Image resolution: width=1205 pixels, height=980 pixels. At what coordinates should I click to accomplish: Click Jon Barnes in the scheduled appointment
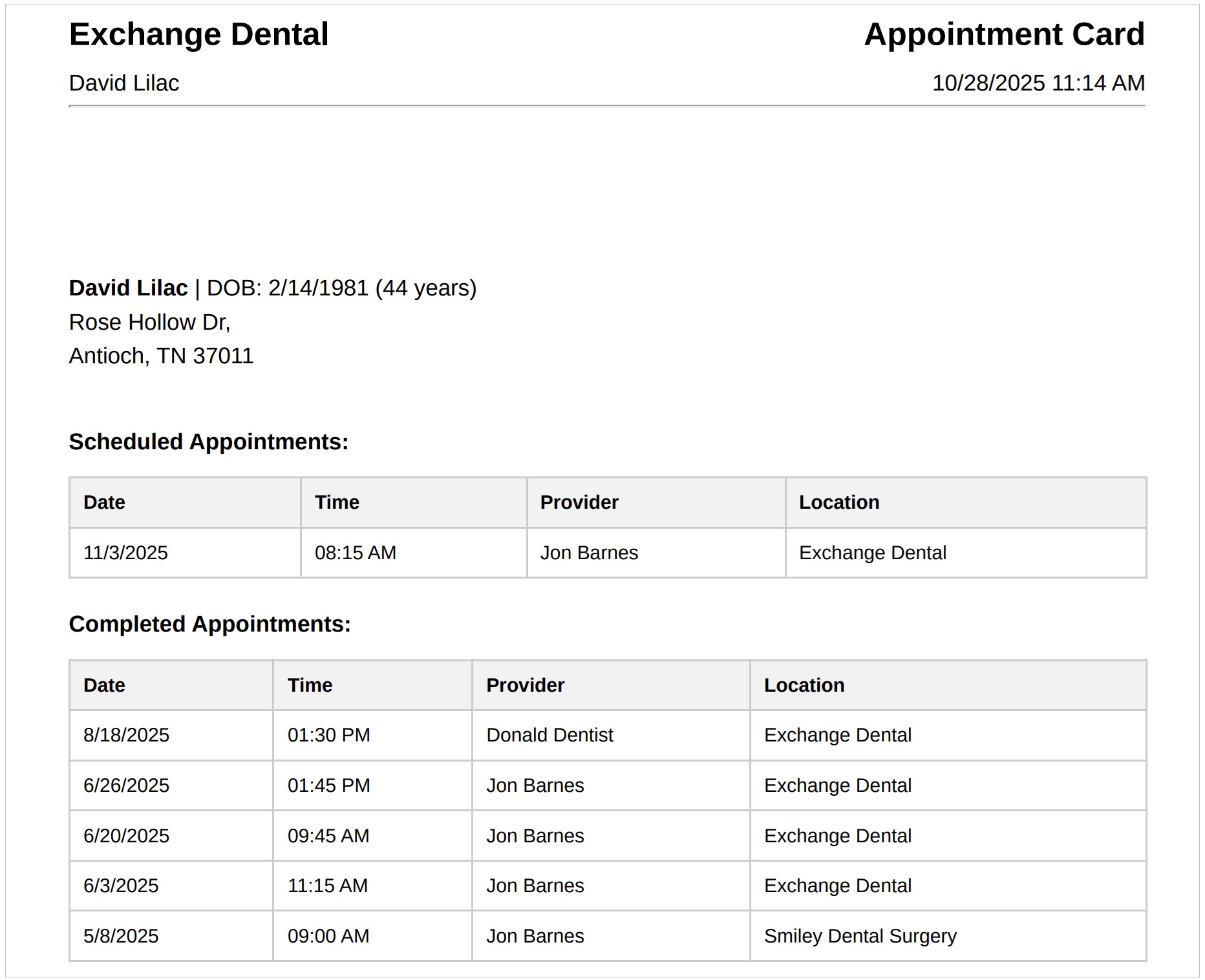click(589, 553)
